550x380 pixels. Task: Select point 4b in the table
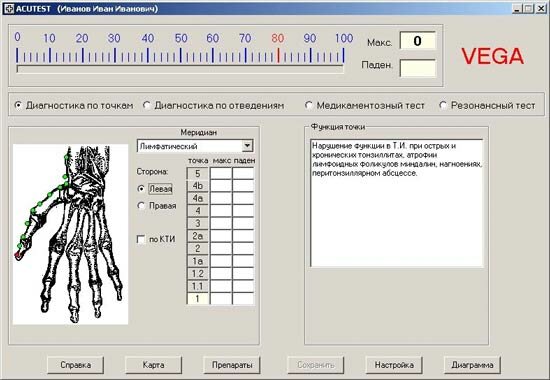(x=197, y=186)
